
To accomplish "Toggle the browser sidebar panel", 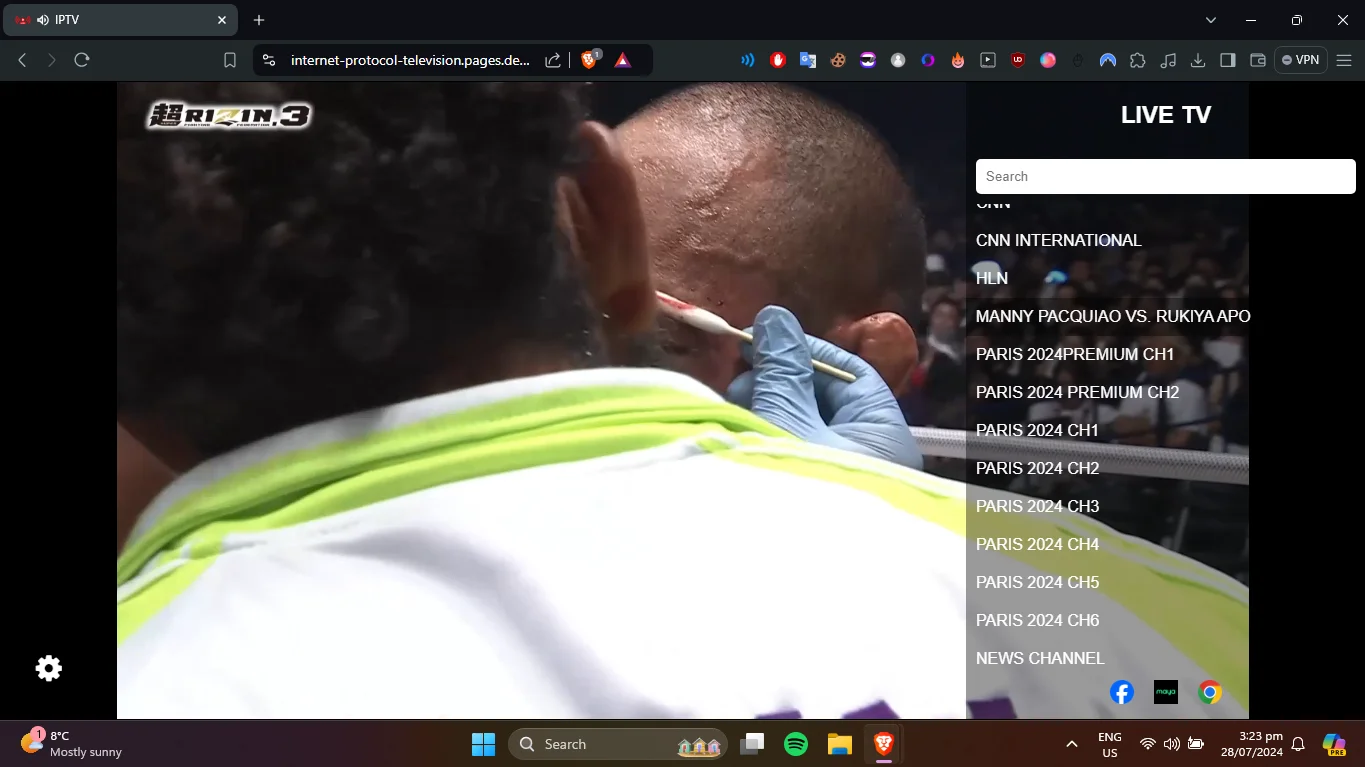I will (x=1228, y=60).
